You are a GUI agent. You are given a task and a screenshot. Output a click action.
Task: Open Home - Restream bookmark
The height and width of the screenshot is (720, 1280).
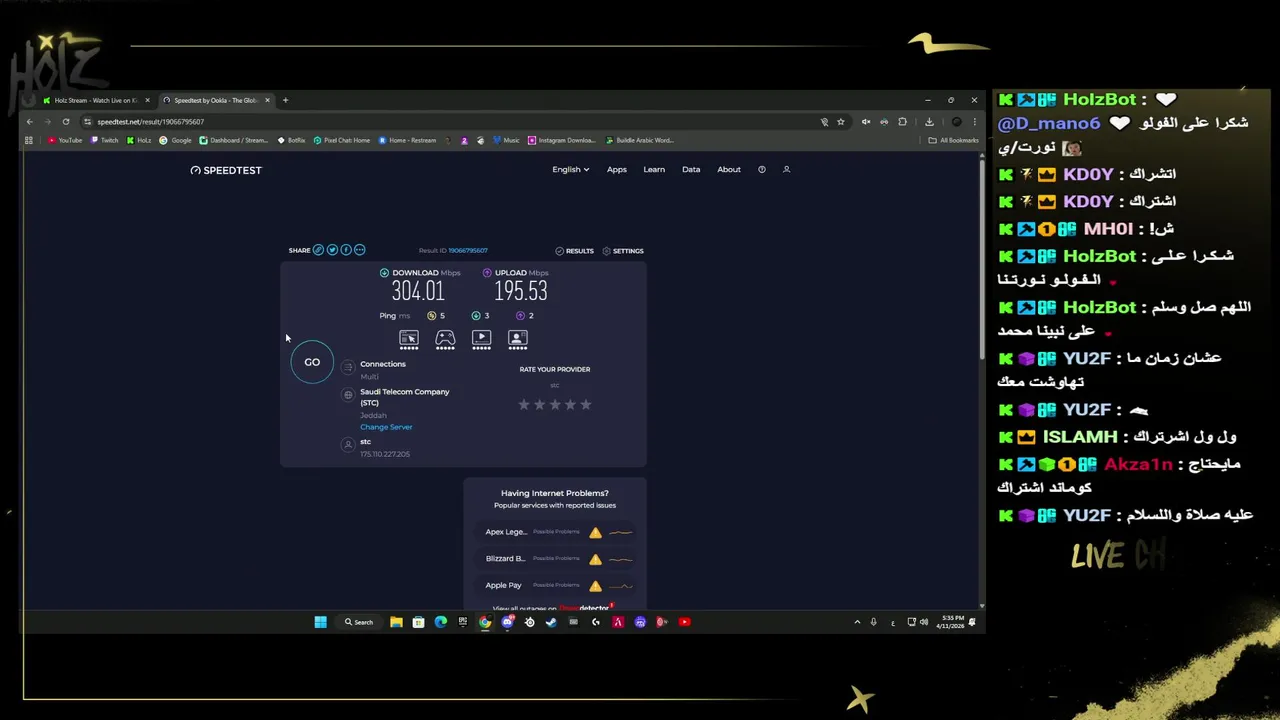click(407, 140)
